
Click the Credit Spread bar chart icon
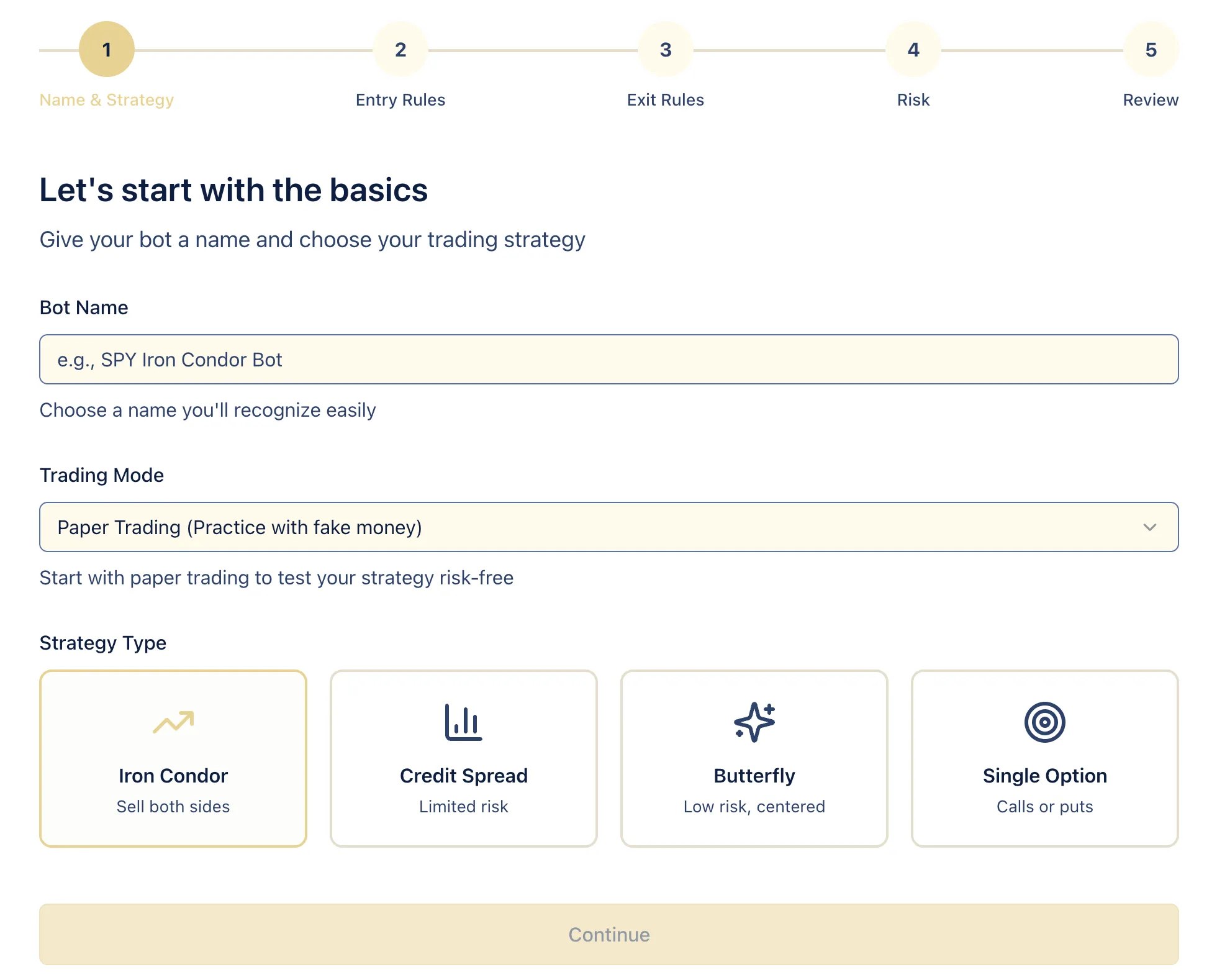click(x=463, y=722)
